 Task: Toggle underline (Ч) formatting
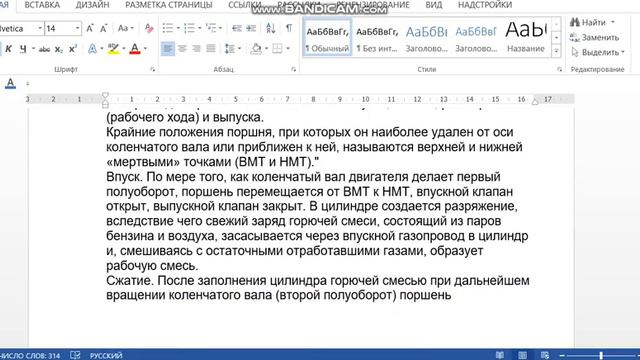(23, 49)
